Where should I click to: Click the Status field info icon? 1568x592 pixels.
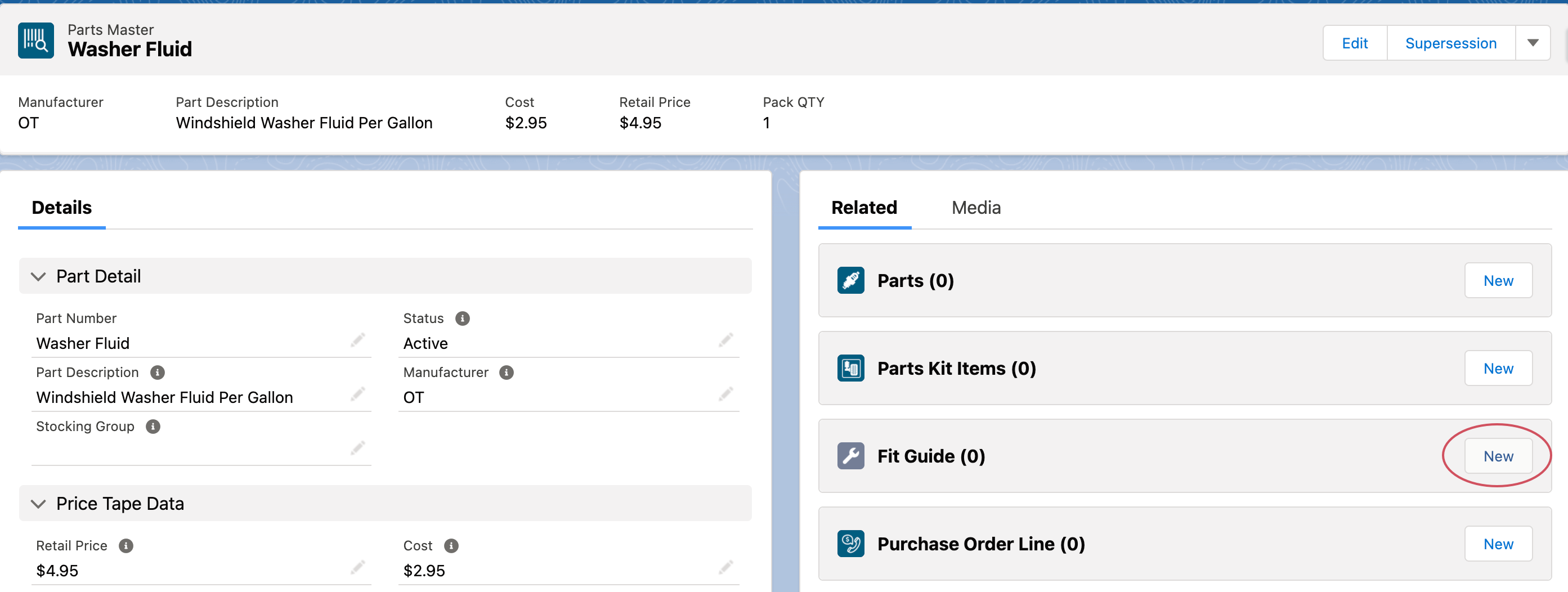coord(463,318)
